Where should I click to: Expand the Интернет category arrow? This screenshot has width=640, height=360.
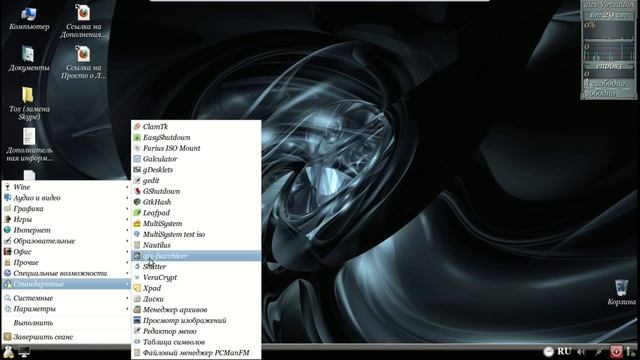[x=127, y=230]
